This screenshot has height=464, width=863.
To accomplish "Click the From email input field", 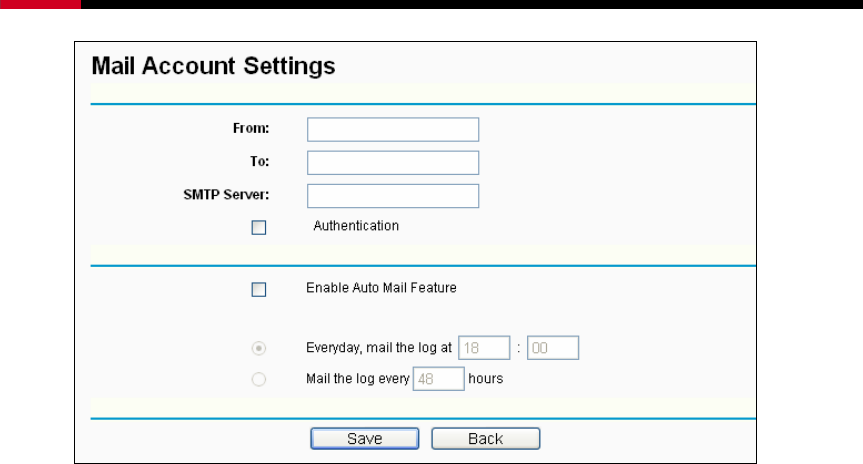I will coord(393,129).
